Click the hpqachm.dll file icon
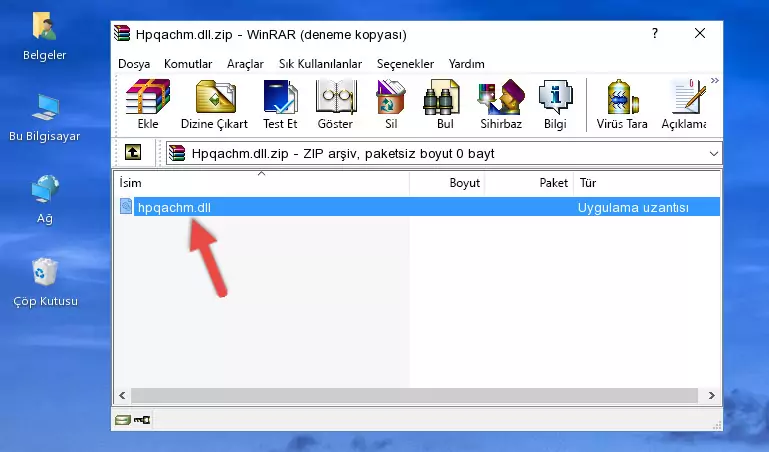 click(126, 206)
